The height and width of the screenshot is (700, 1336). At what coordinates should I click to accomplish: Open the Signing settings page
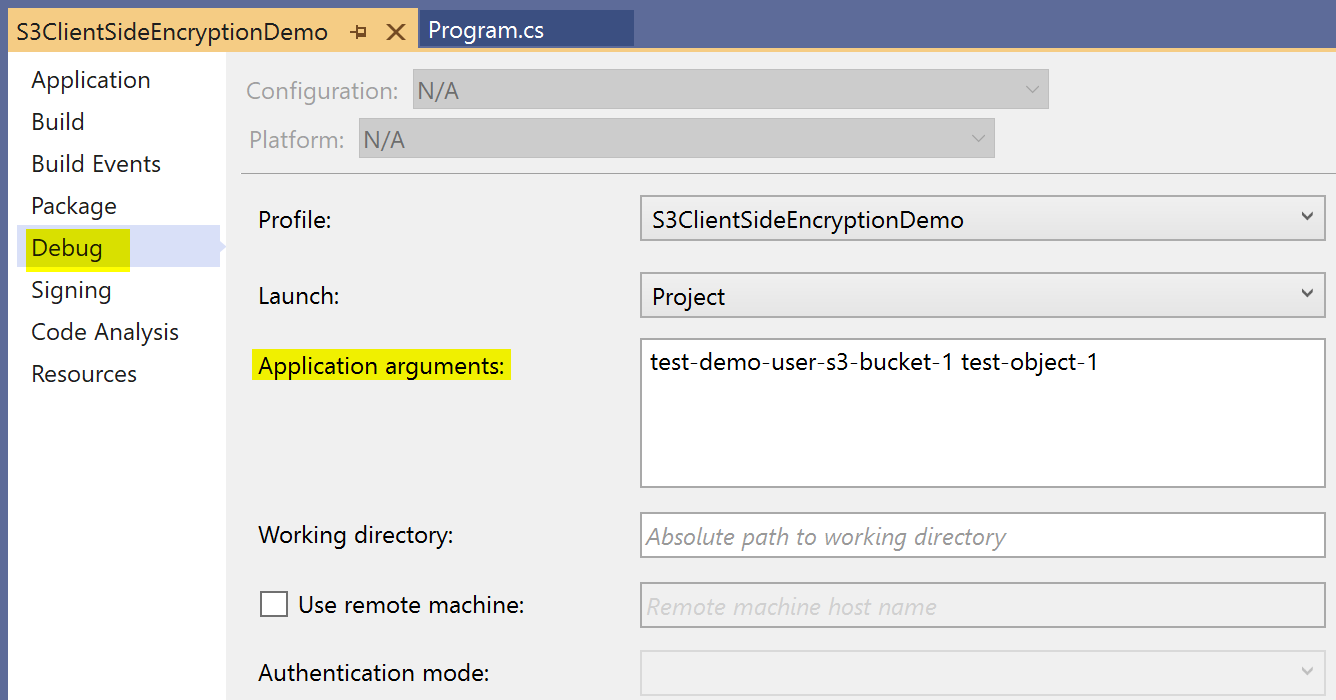71,290
